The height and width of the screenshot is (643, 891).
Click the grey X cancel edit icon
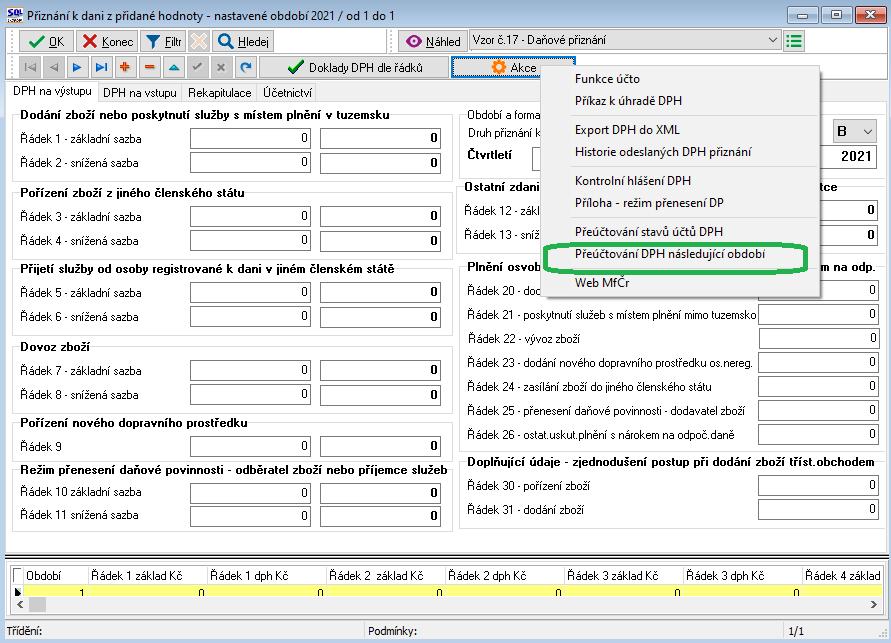[221, 68]
